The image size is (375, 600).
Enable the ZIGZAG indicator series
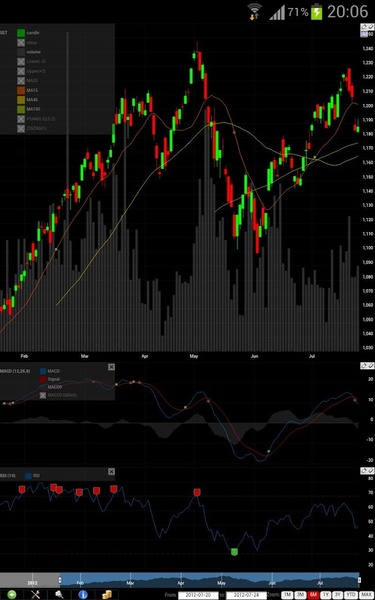click(21, 129)
